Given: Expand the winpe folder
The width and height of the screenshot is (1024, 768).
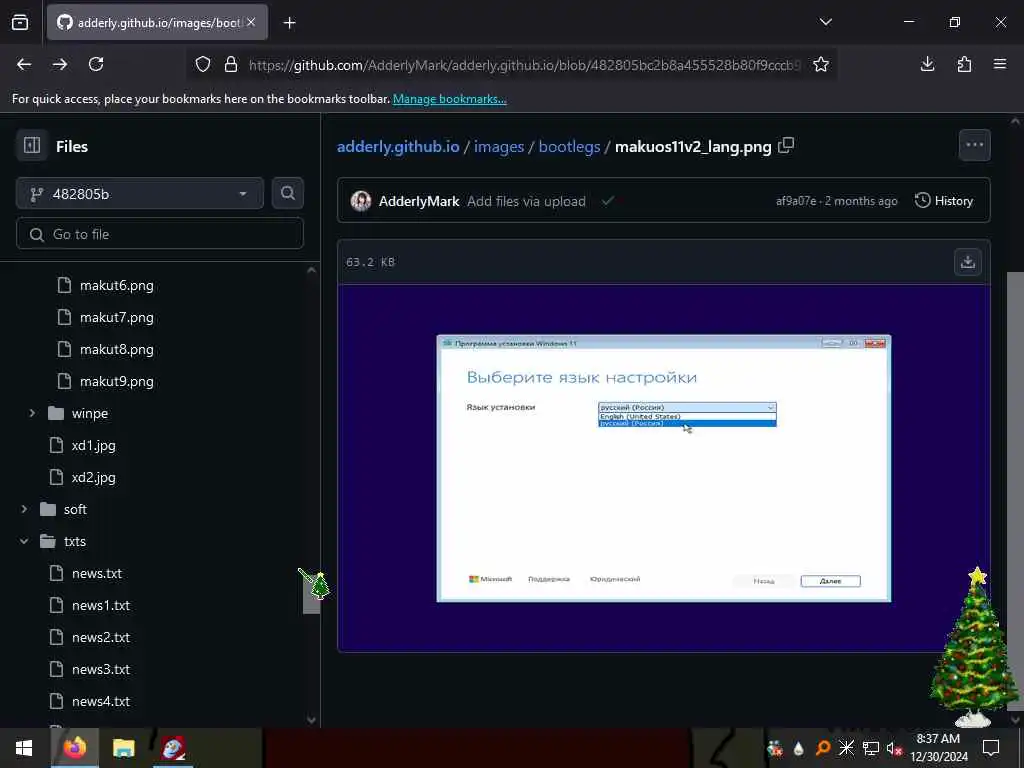Looking at the screenshot, I should coord(32,413).
